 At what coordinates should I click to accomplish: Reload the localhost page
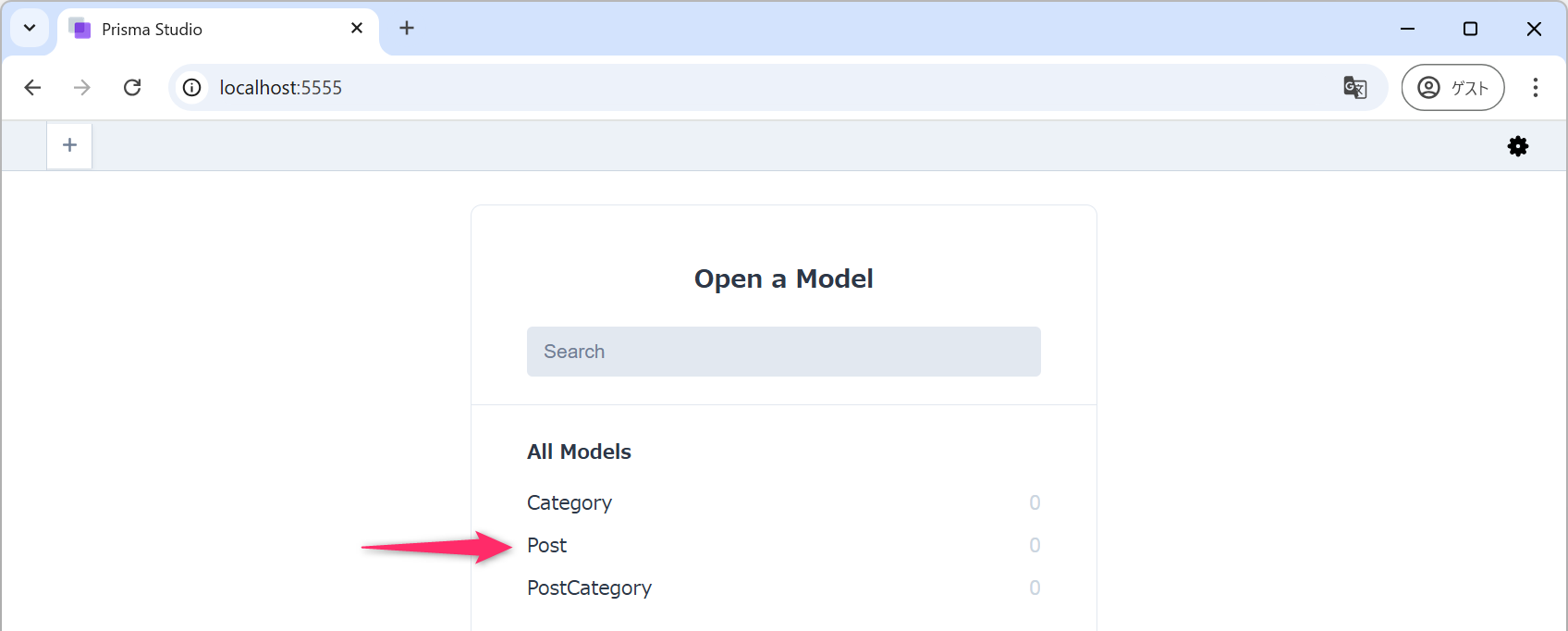coord(132,87)
